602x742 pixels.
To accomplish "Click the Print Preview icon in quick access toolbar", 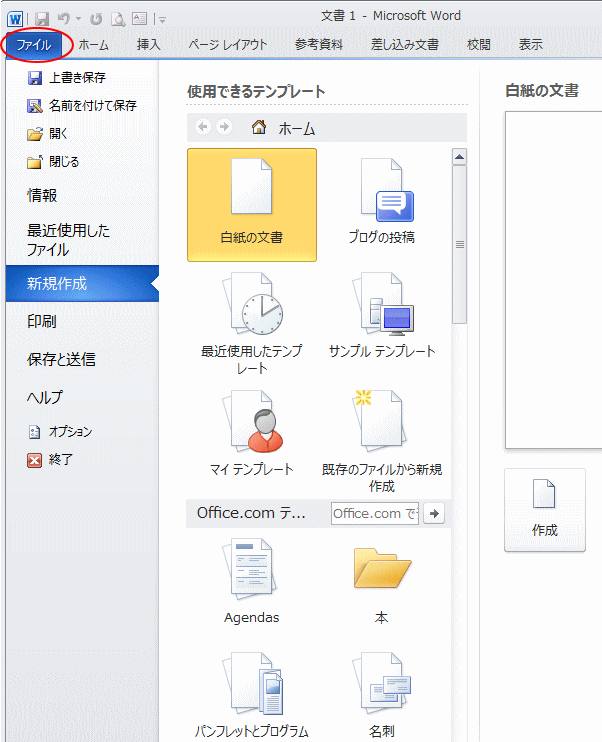I will coord(118,19).
